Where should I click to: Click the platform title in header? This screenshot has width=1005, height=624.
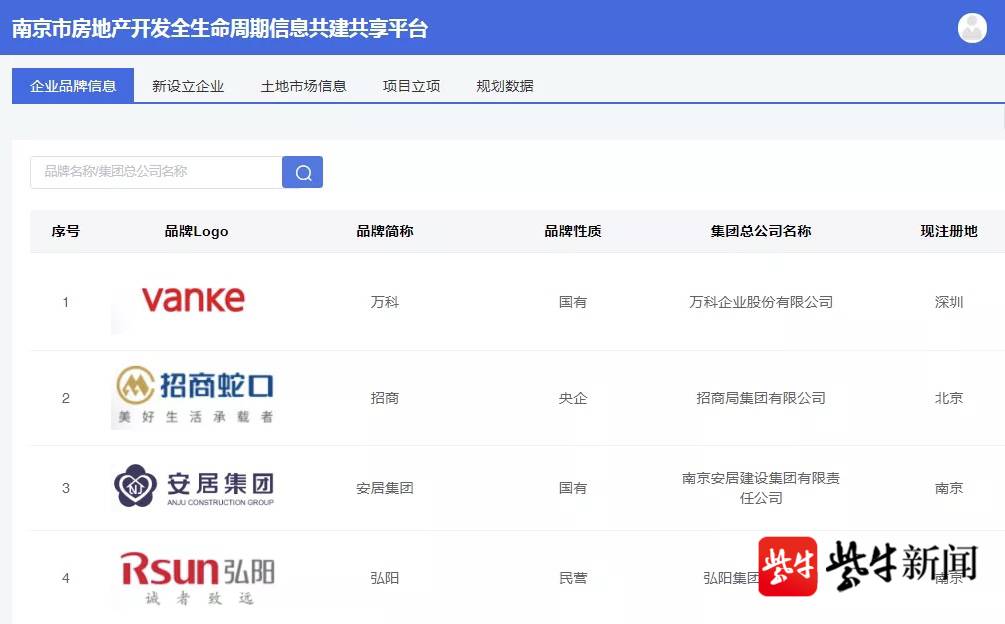coord(220,28)
